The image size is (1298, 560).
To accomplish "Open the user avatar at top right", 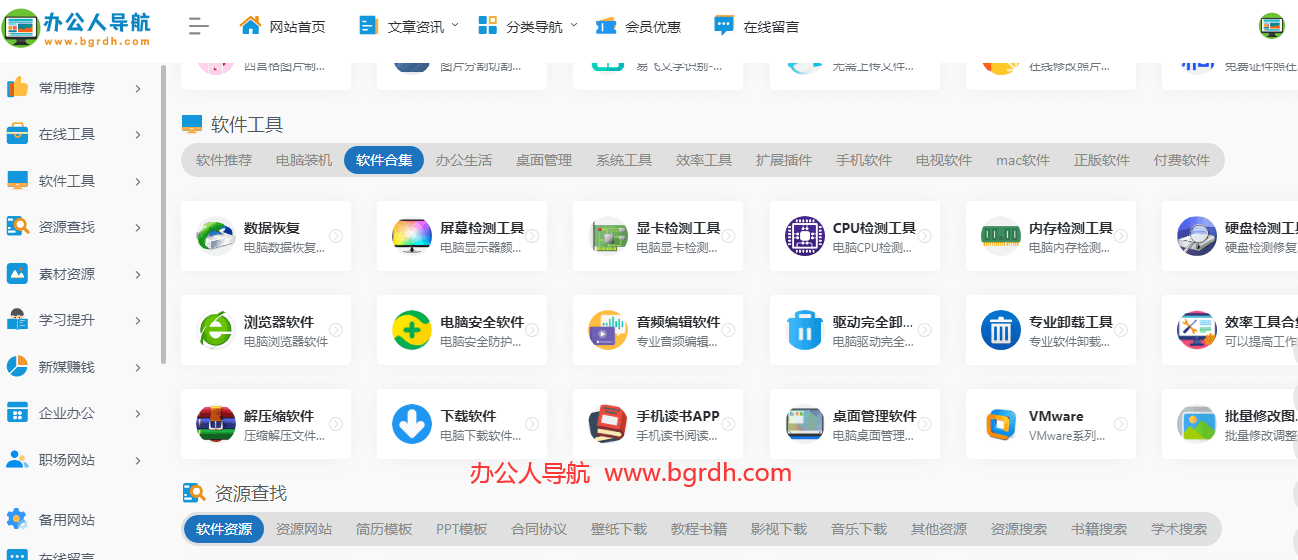I will click(x=1271, y=26).
